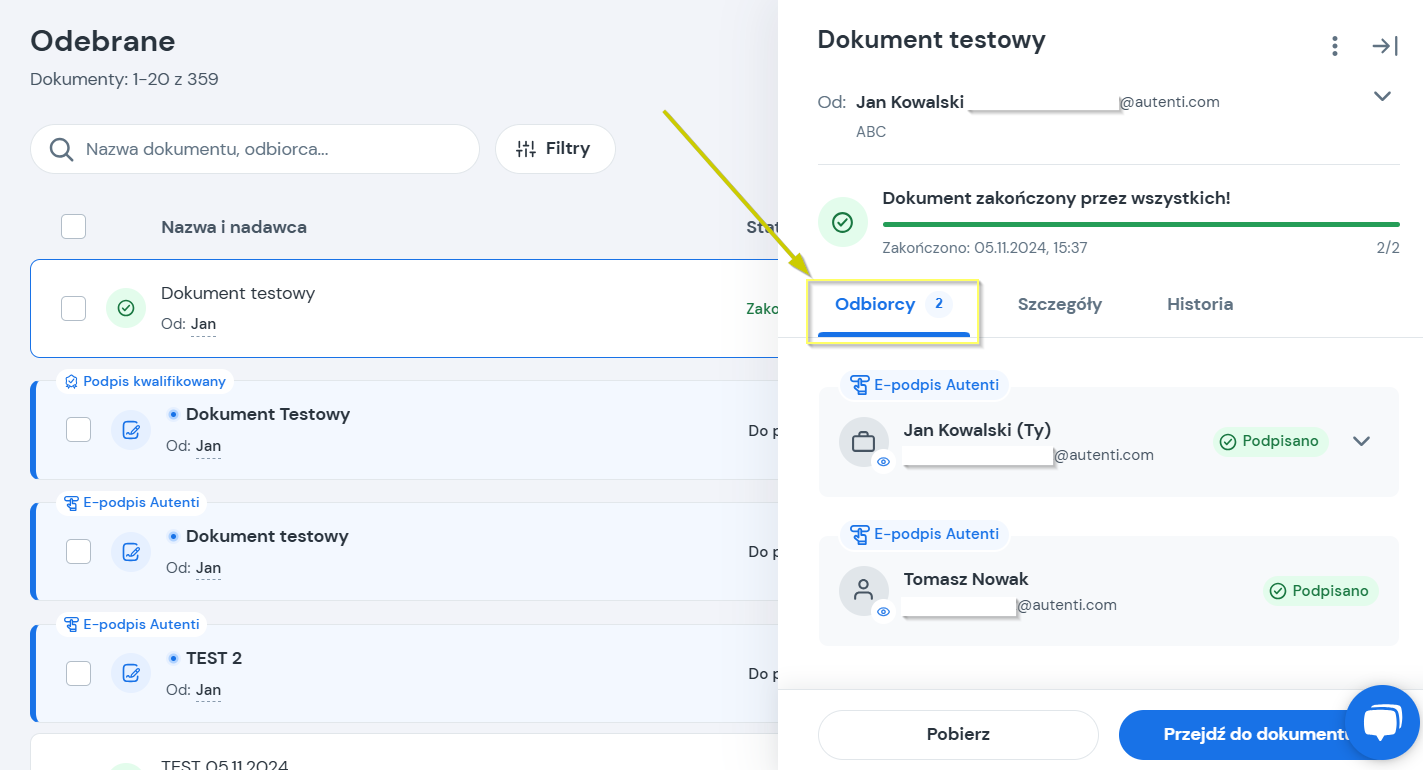Expand sender details chevron next to Jan Kowalski

tap(1382, 97)
